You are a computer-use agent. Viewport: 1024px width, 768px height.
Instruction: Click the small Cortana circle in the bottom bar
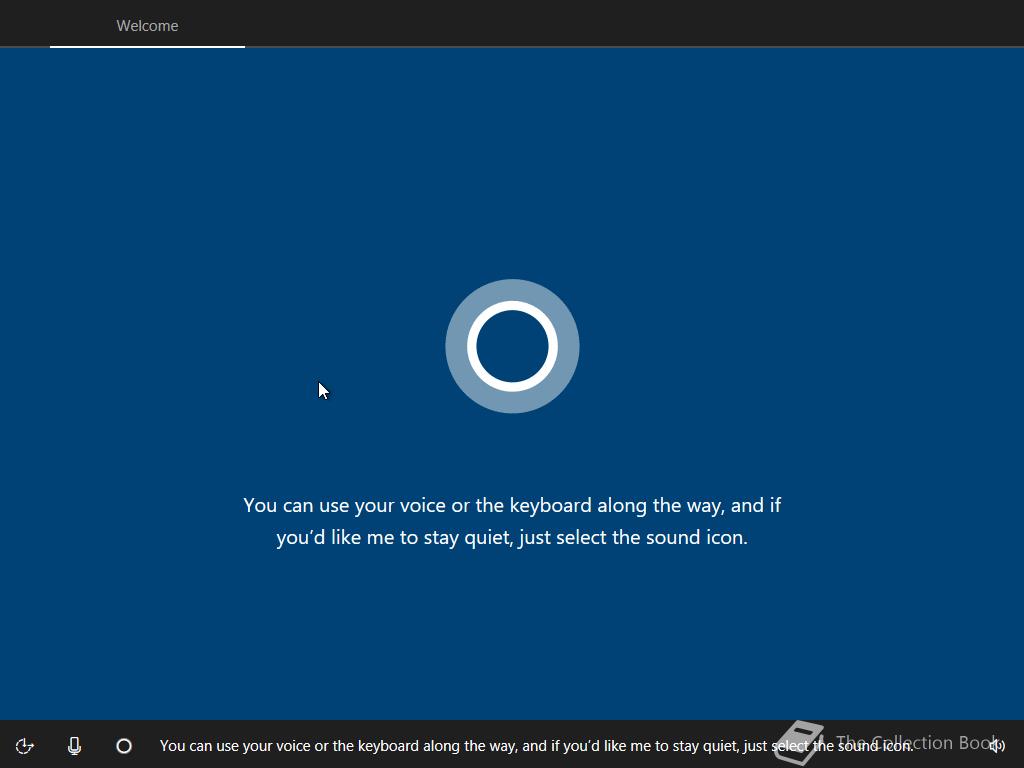click(124, 746)
